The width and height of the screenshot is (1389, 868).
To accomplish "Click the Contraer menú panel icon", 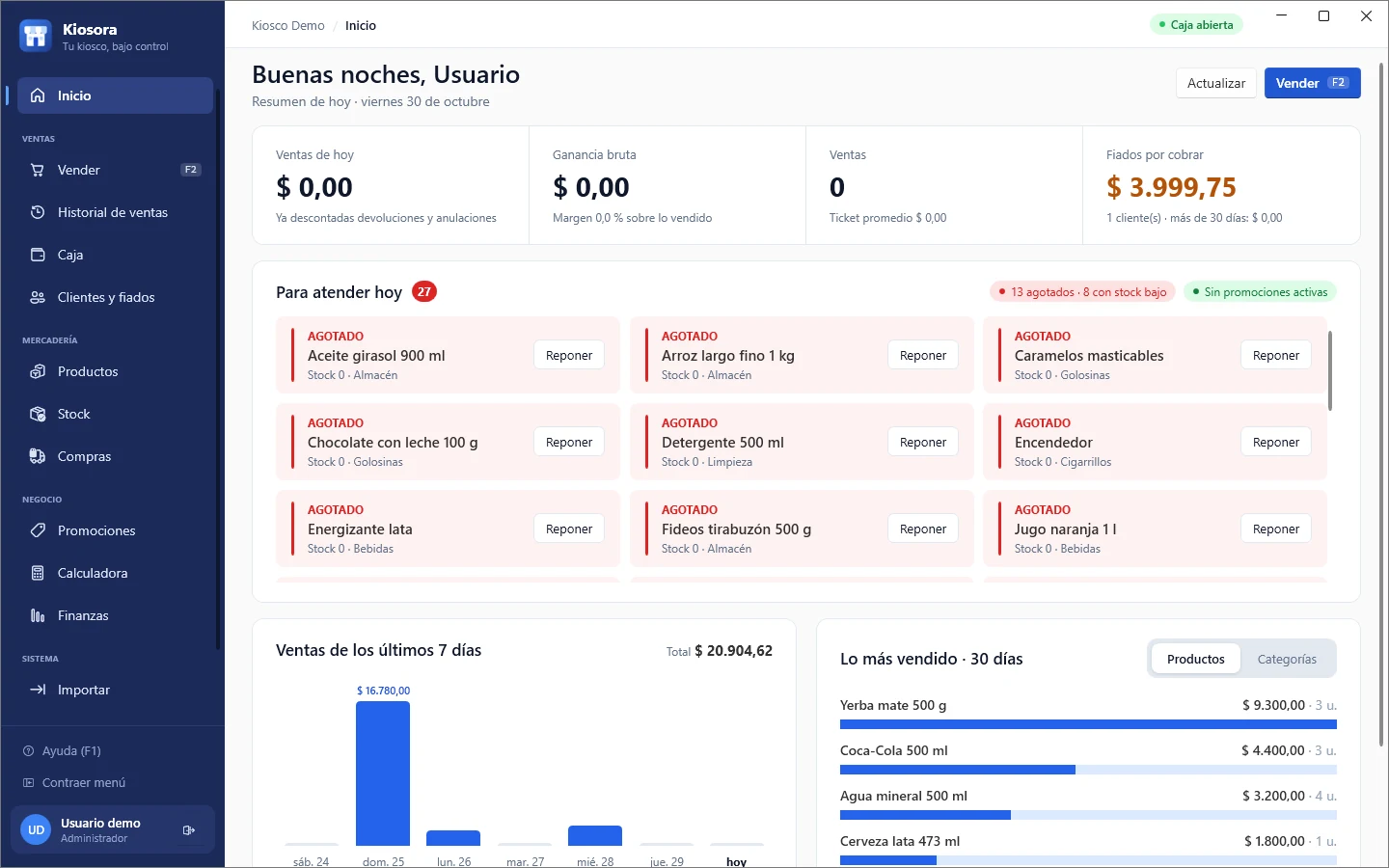I will click(x=28, y=783).
